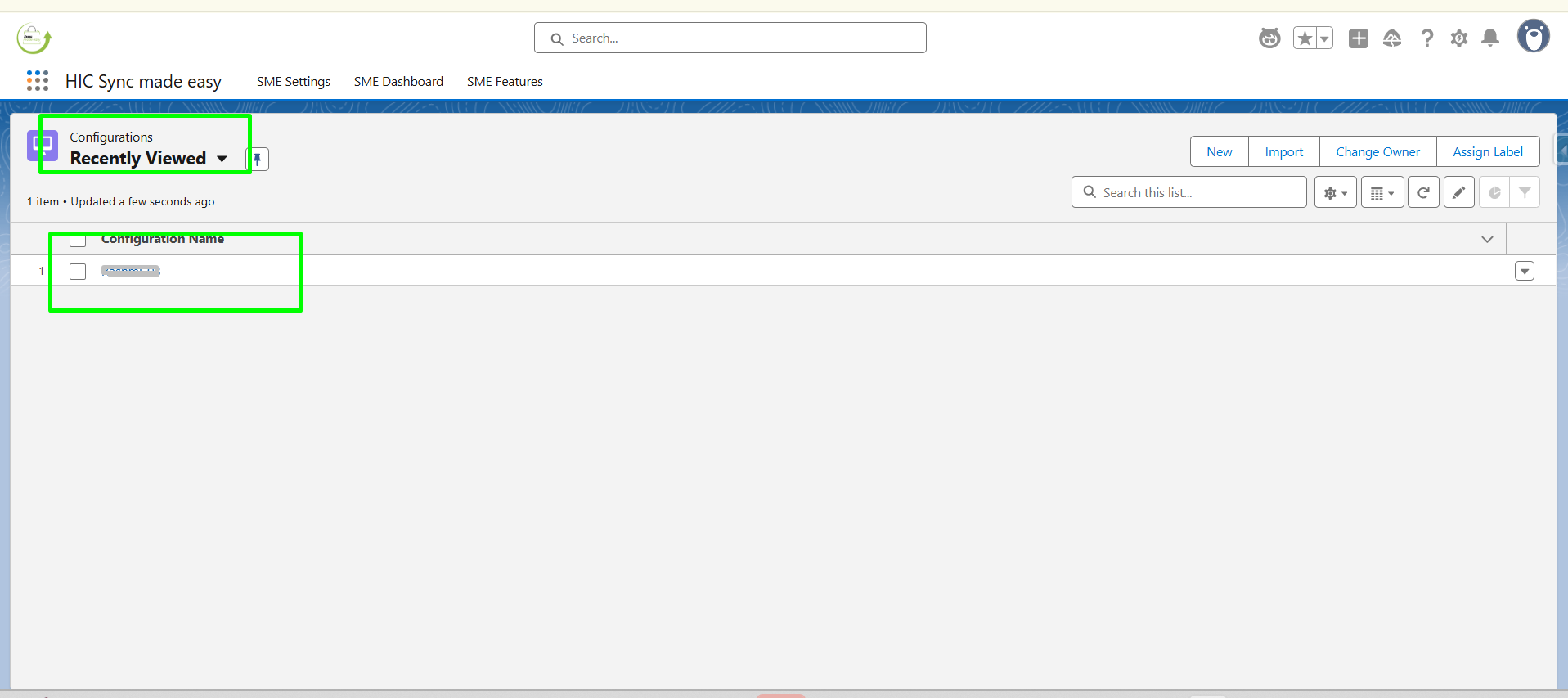Open the Astro guidance center icon
Image resolution: width=1568 pixels, height=698 pixels.
[x=1269, y=38]
